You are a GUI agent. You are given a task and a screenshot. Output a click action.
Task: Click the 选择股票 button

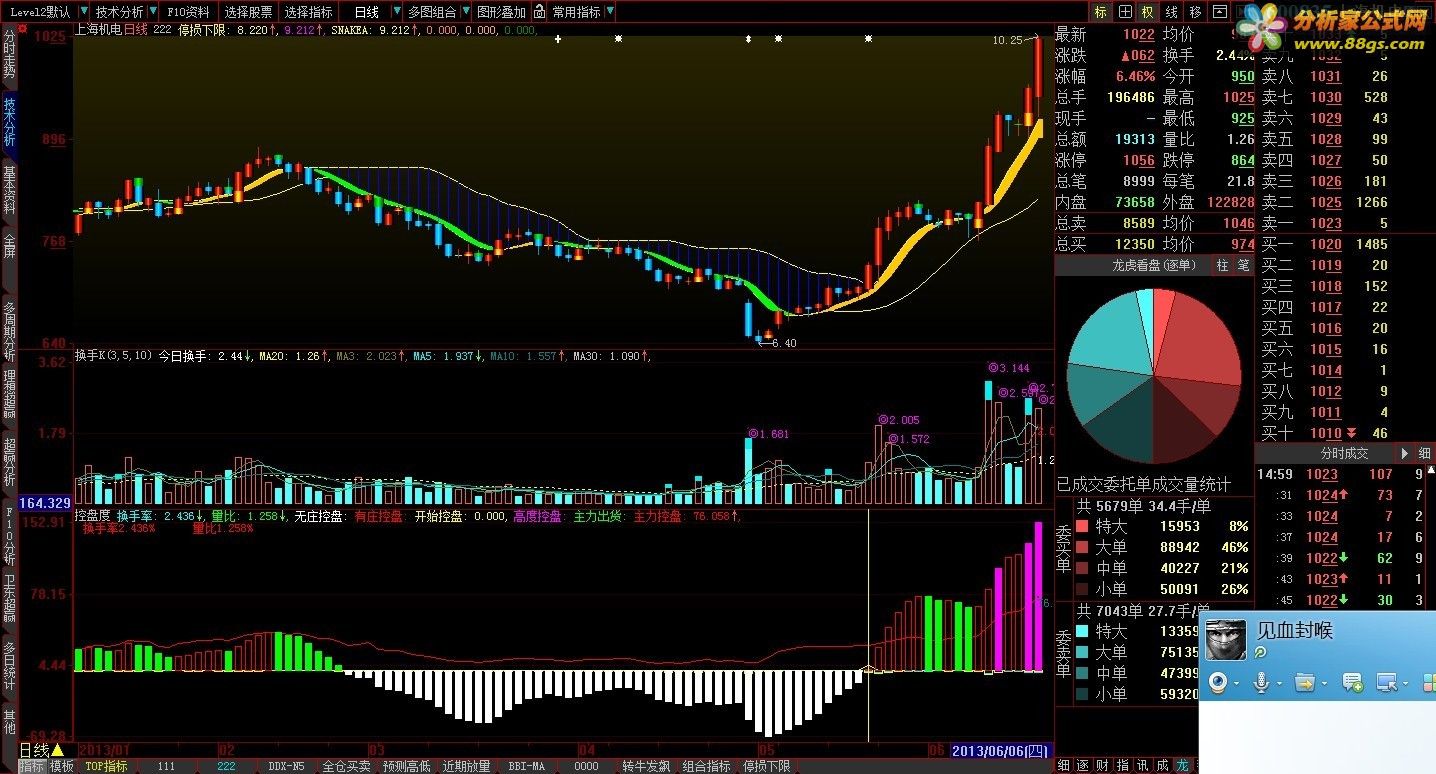tap(247, 12)
